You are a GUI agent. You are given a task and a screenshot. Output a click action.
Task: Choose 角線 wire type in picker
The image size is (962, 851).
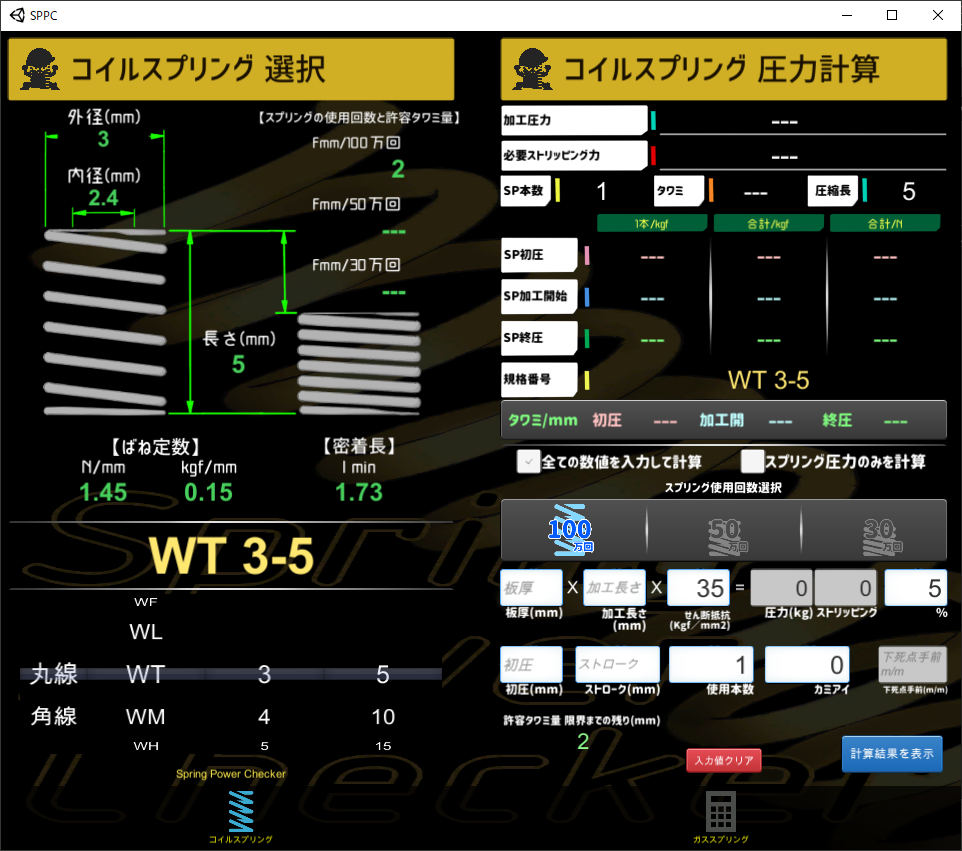54,716
